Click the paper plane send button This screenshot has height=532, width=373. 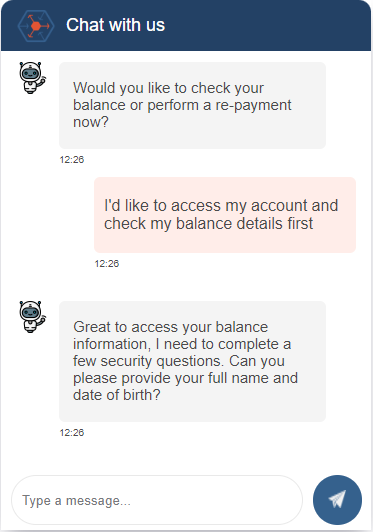coord(337,500)
